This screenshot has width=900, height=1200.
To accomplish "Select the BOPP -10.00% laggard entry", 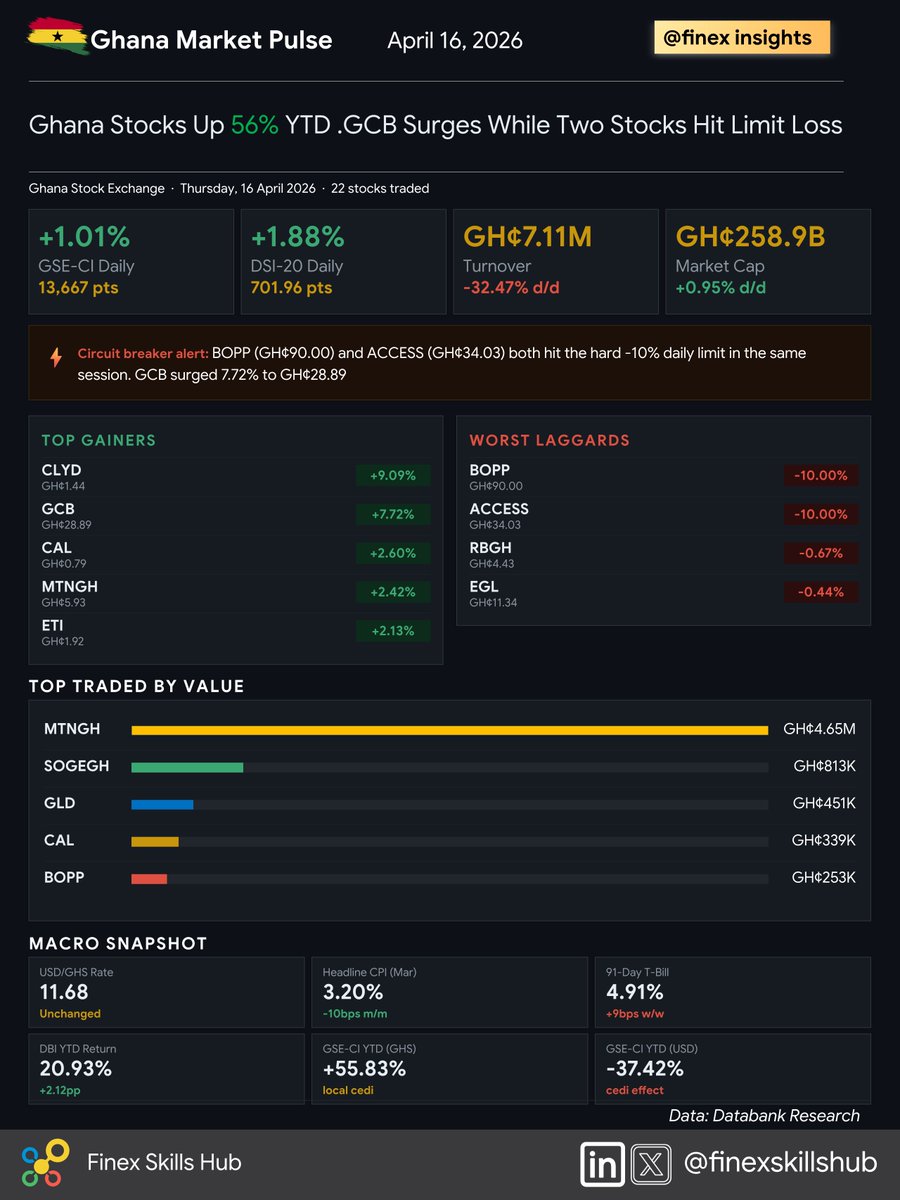I will tap(665, 476).
